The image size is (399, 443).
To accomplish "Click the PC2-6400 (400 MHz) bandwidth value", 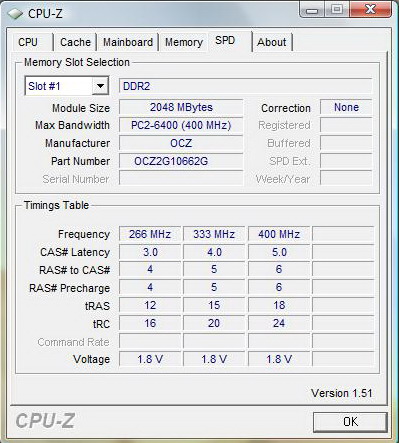I will [x=181, y=125].
